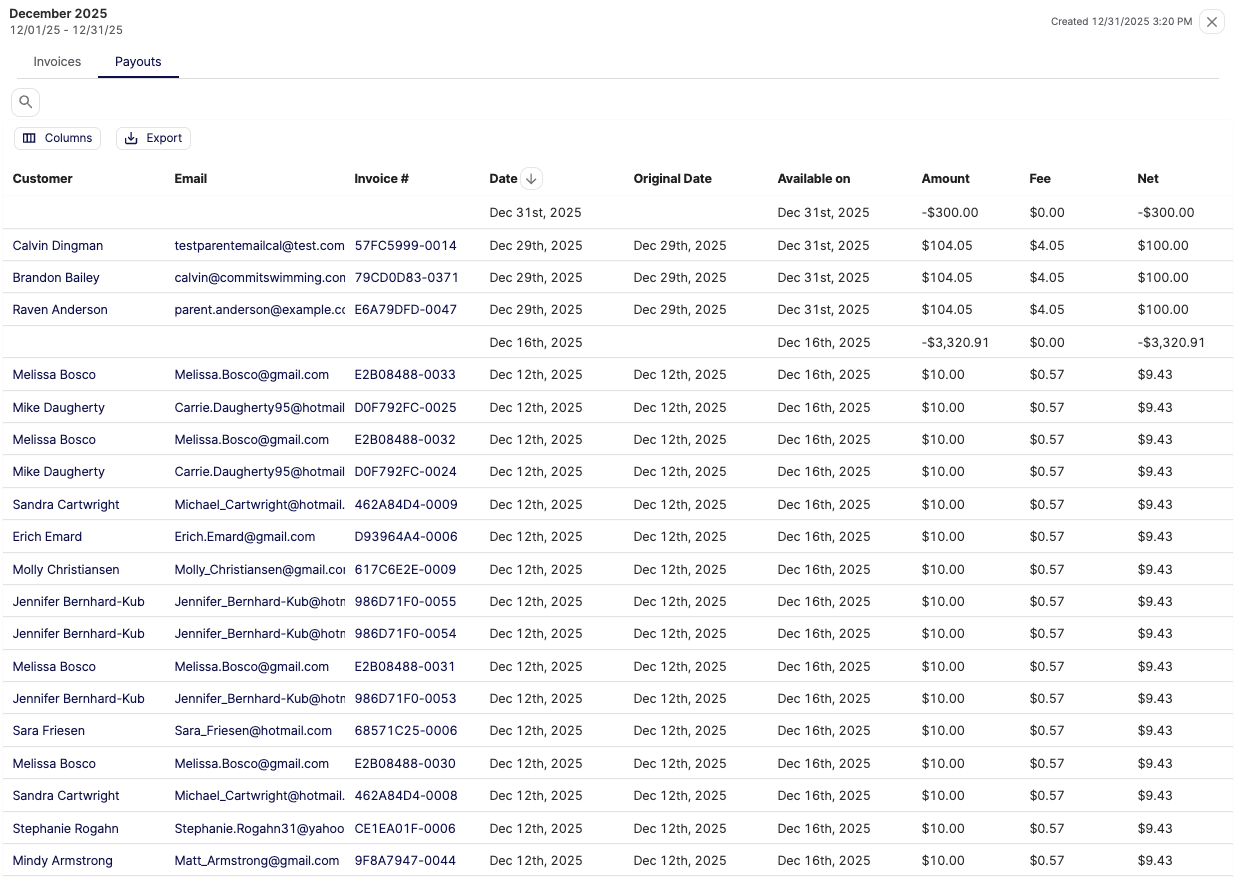This screenshot has height=879, width=1239.
Task: Export the payouts table
Action: 153,138
